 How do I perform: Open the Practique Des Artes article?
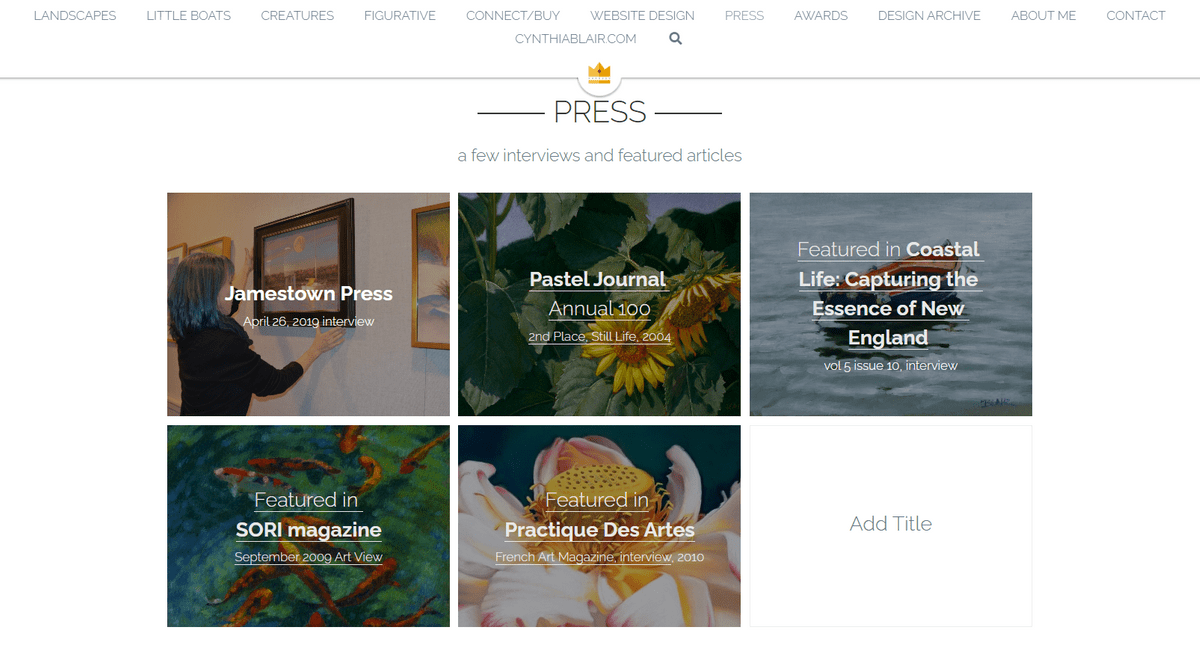coord(599,526)
